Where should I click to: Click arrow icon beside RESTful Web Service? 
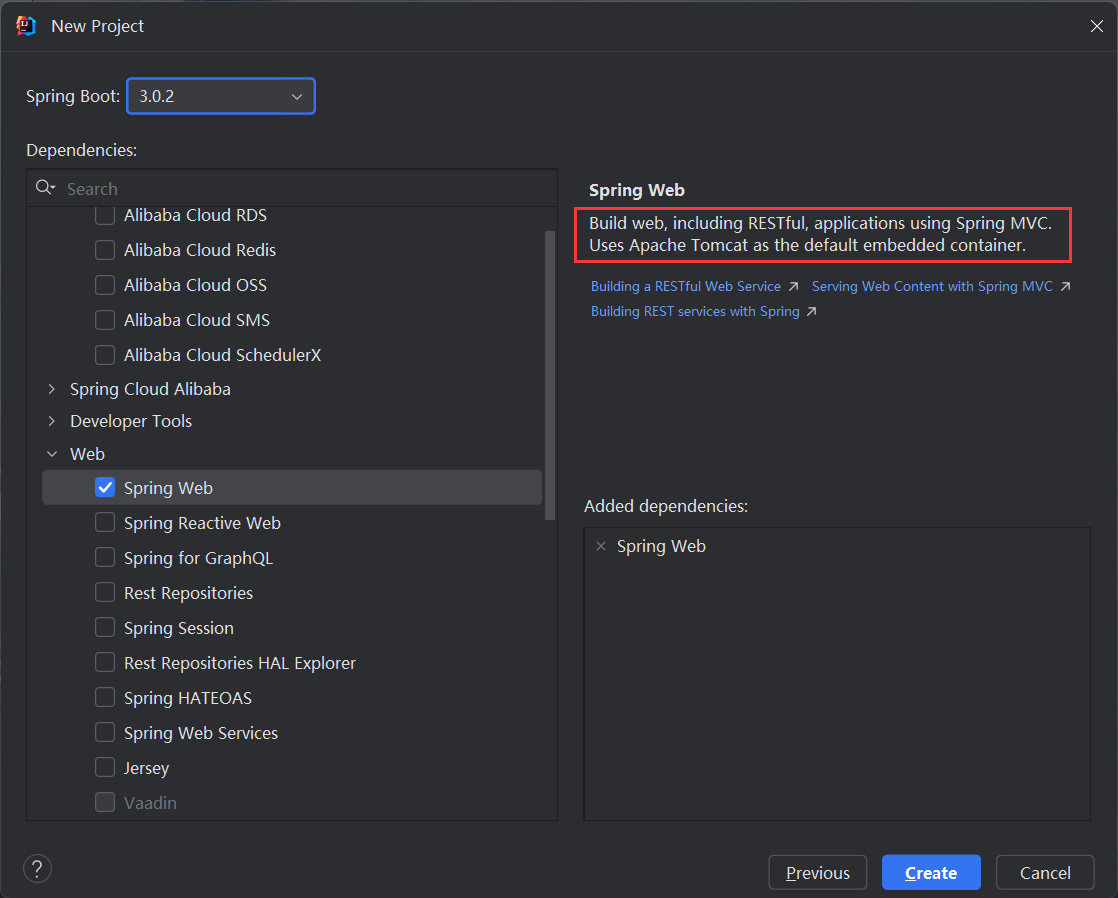[x=794, y=286]
